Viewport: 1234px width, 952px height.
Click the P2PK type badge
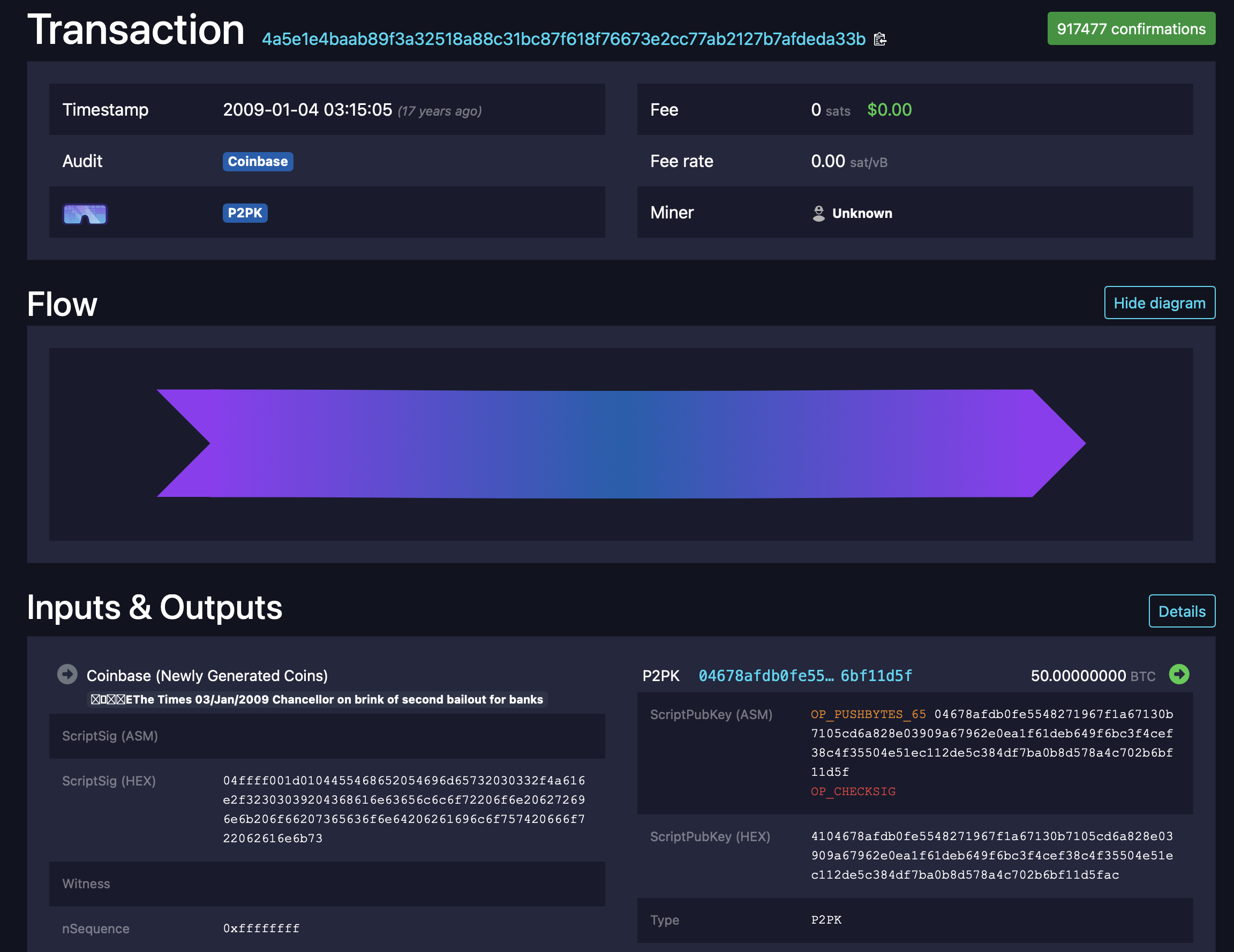pyautogui.click(x=245, y=213)
